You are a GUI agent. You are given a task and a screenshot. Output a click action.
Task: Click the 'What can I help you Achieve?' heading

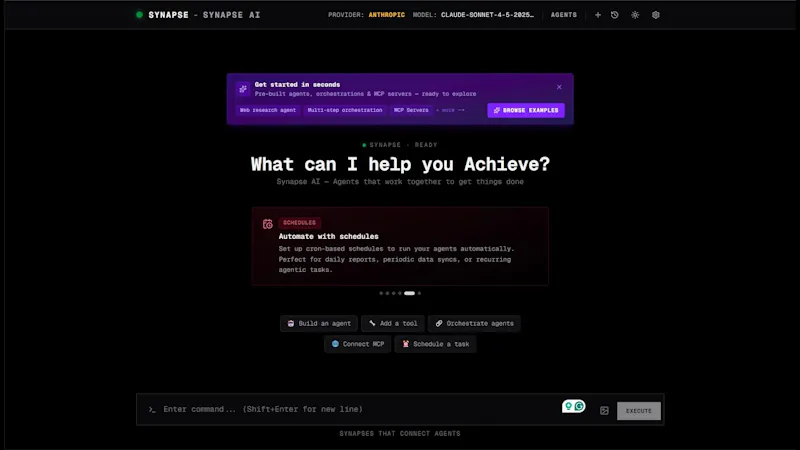point(400,164)
